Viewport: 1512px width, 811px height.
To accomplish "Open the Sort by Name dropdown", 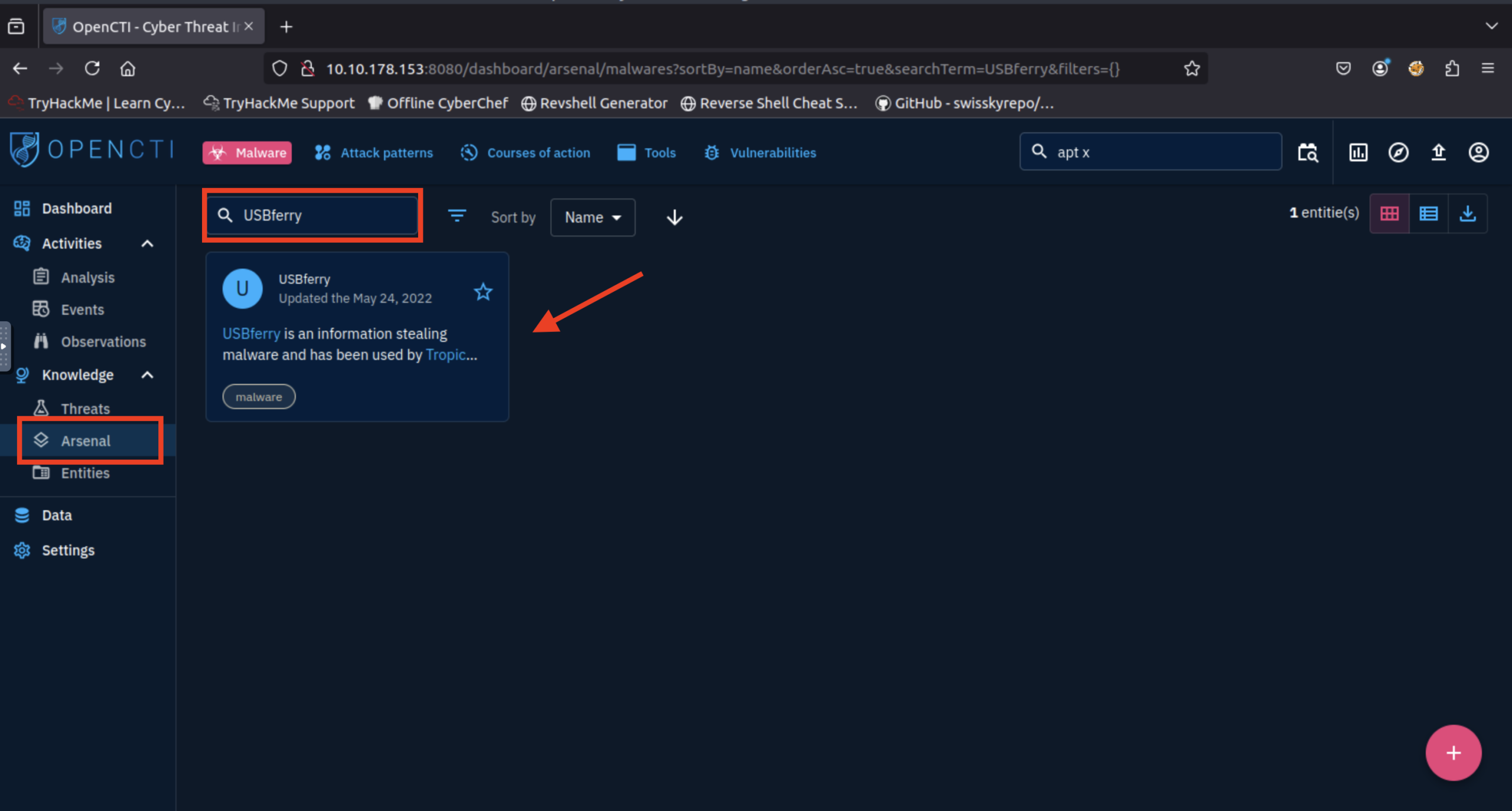I will 592,217.
